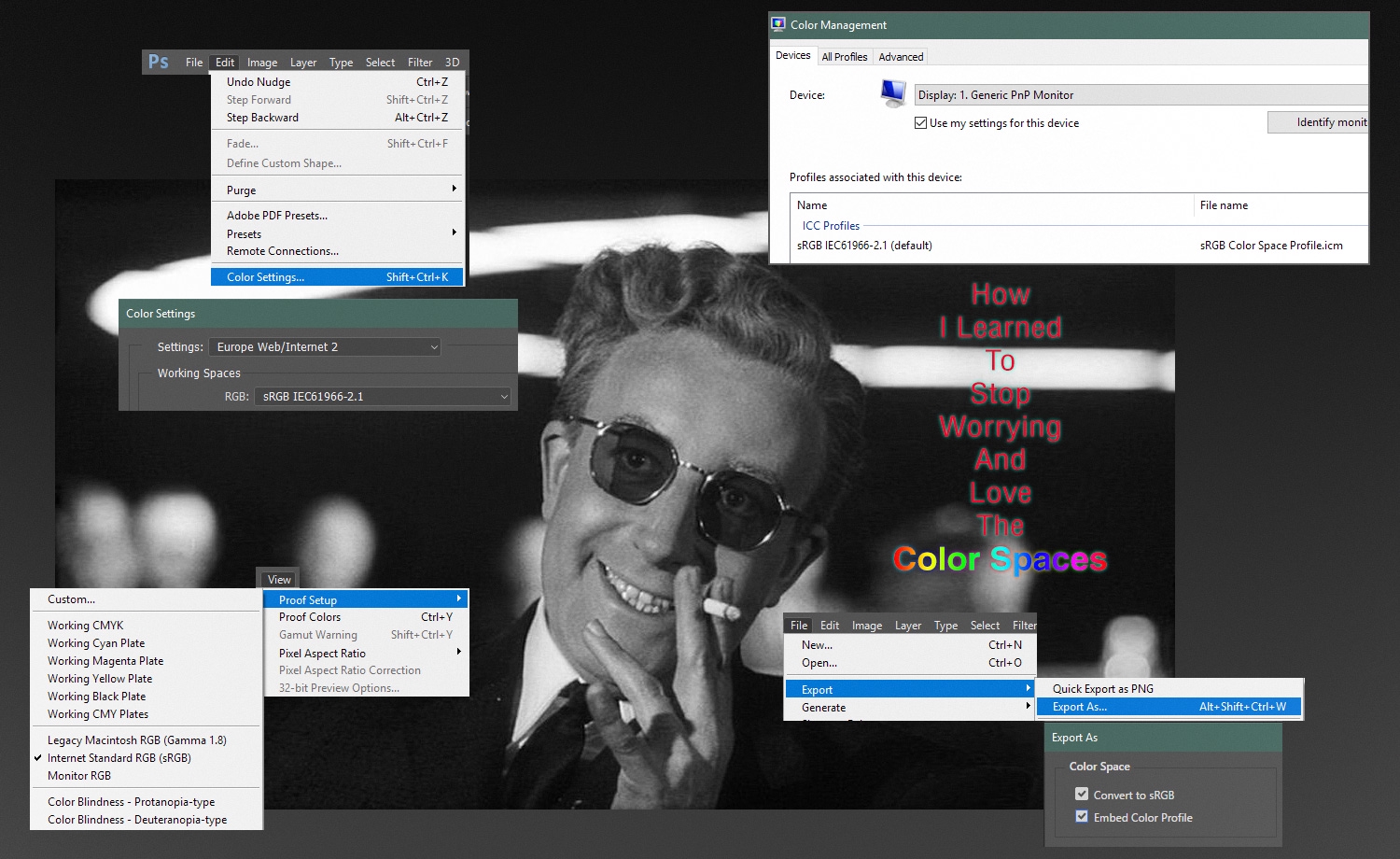Select Working Magenta Plate
1400x859 pixels.
pyautogui.click(x=147, y=661)
